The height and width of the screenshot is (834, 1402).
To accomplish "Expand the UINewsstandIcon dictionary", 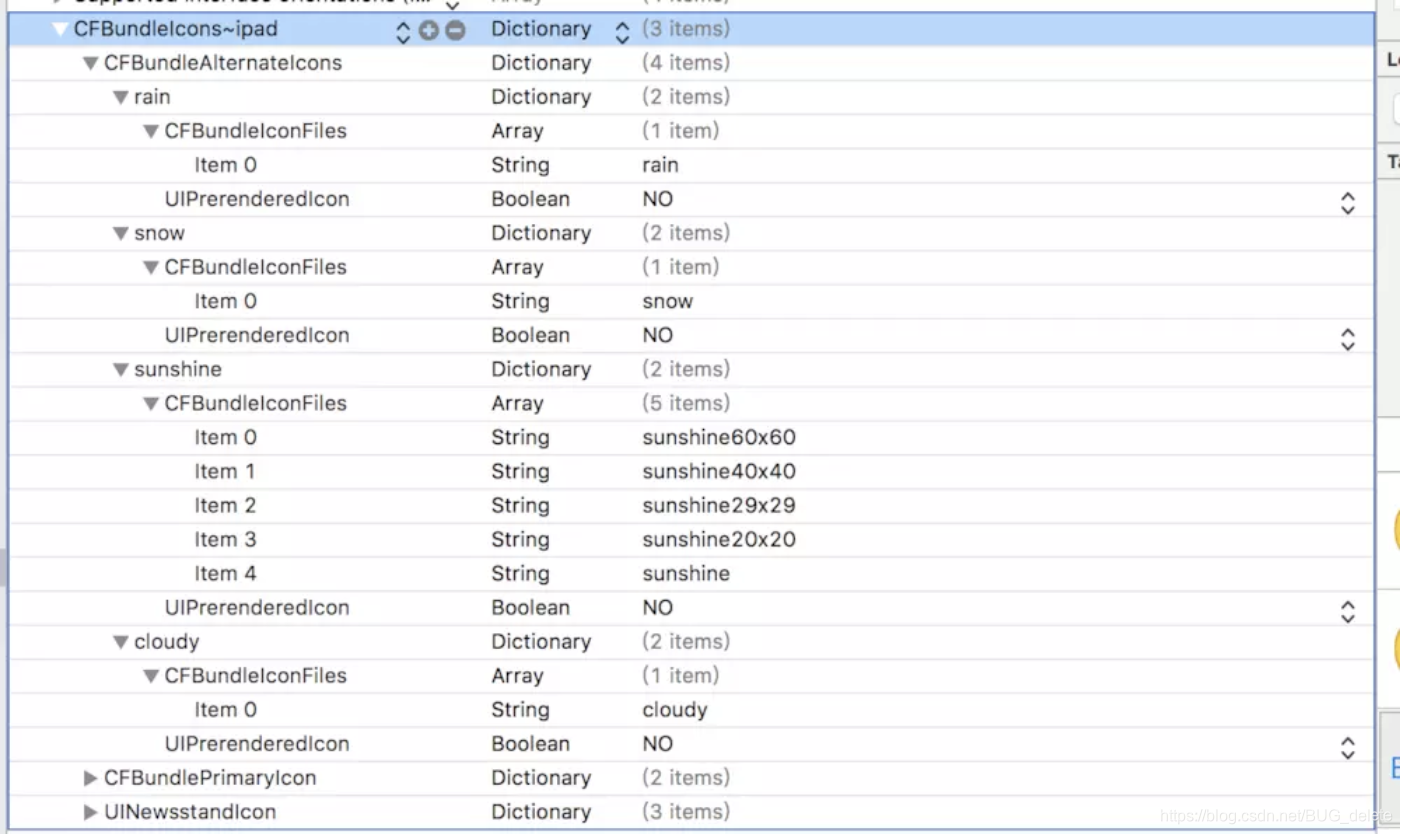I will tap(91, 812).
